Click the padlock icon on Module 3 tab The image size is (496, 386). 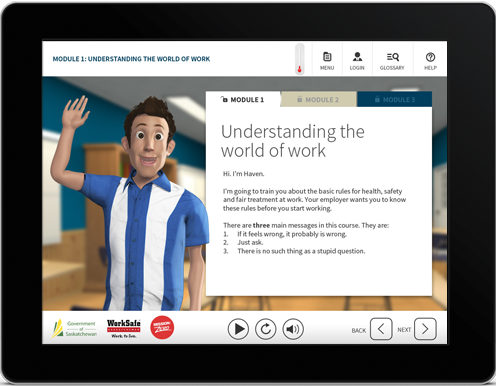377,99
